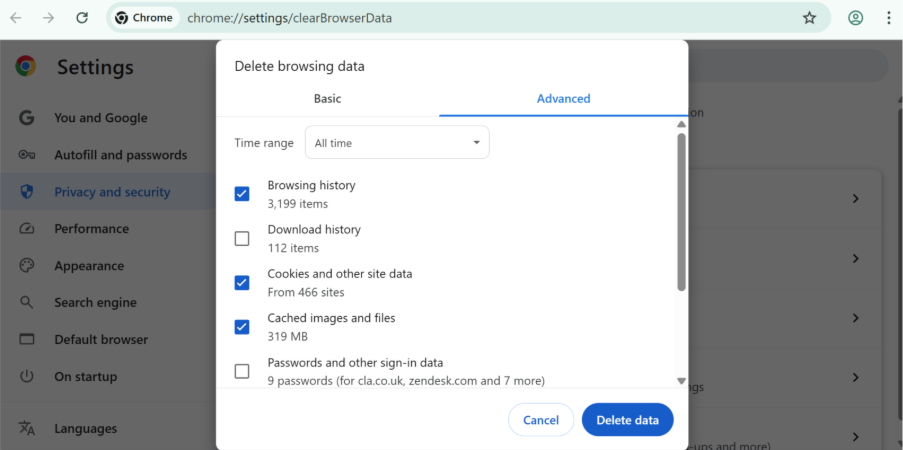Click the Languages translate icon

26,428
